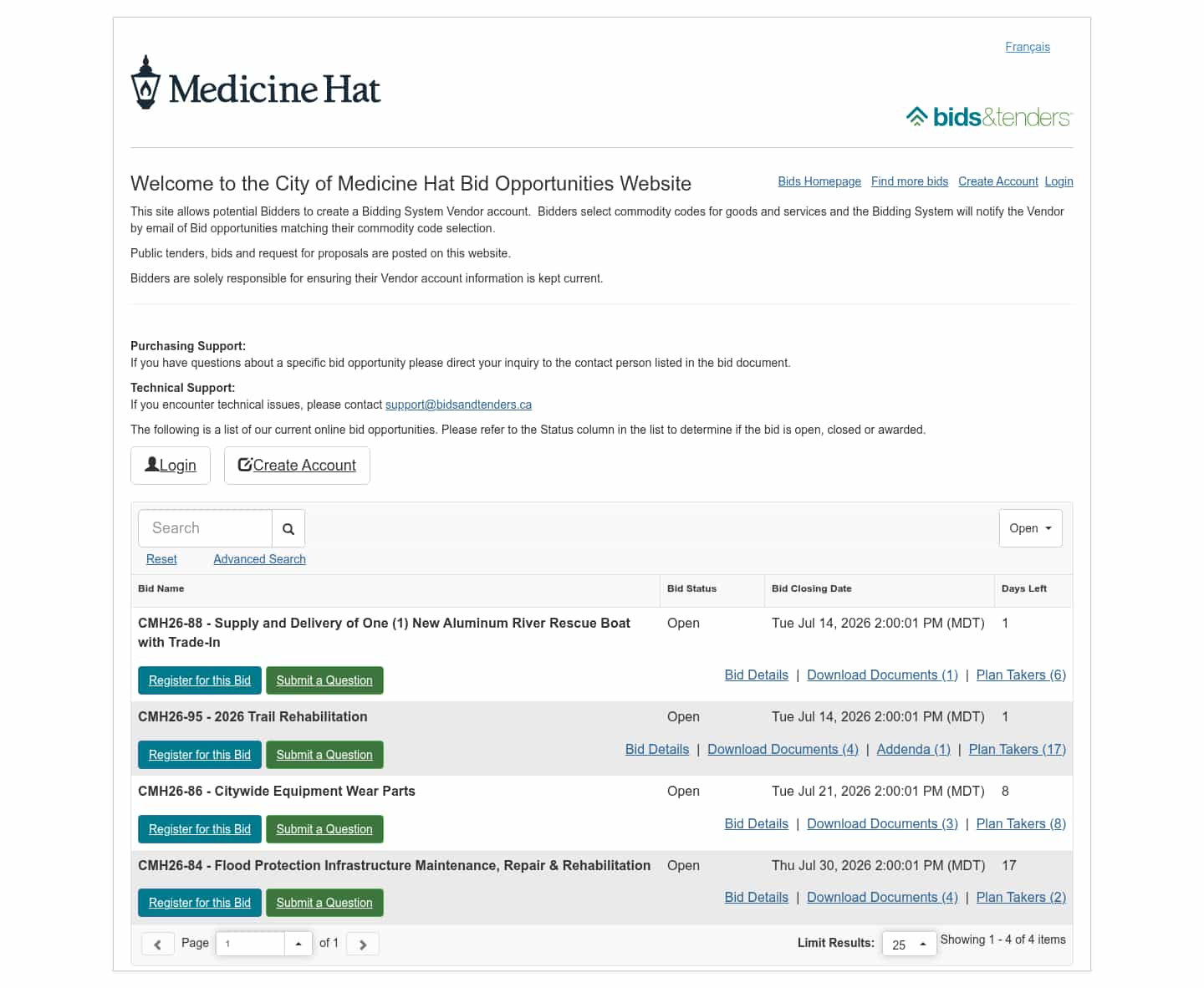Expand the page number dropdown

point(298,944)
